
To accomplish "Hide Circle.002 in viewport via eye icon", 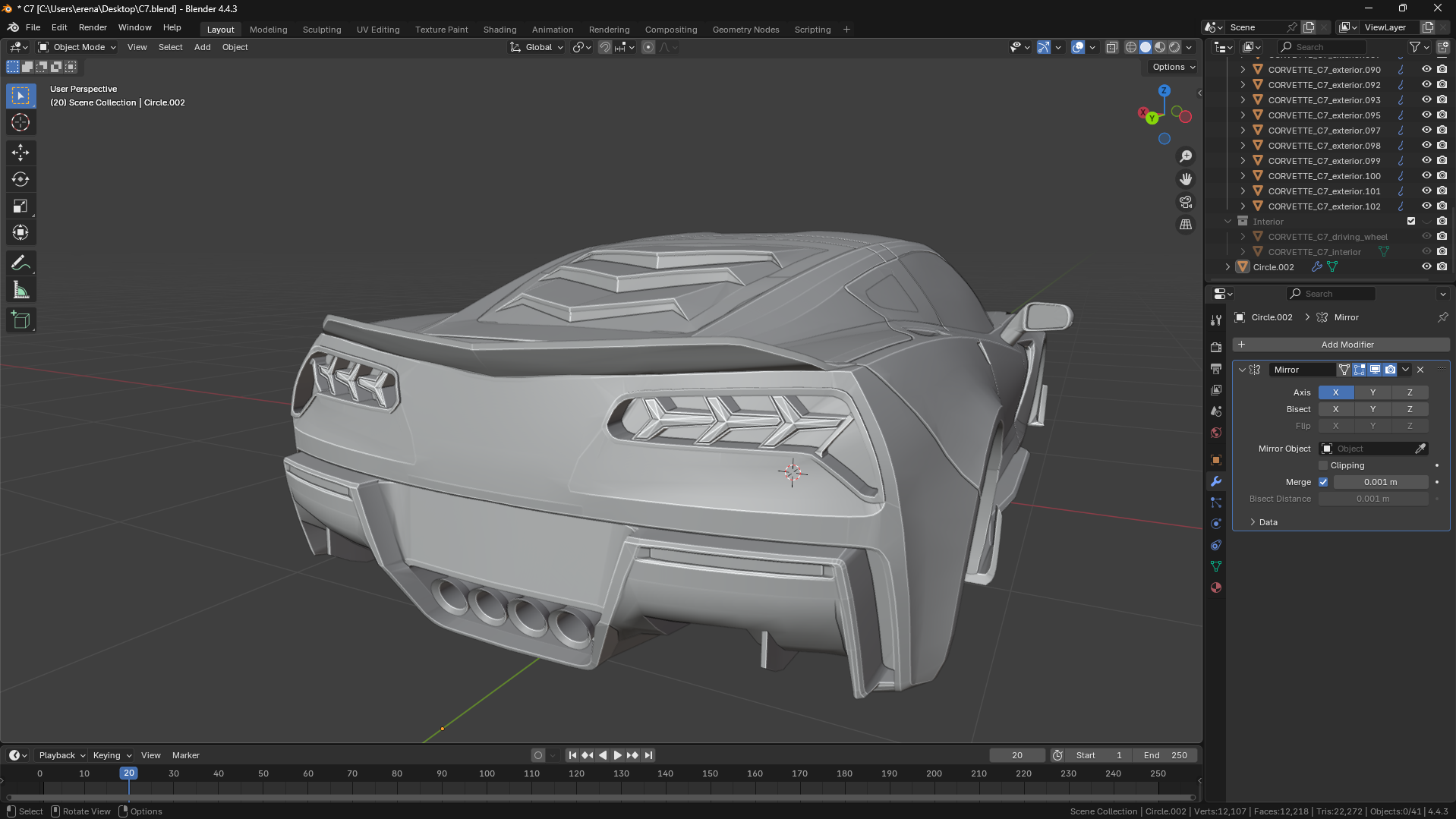I will (1426, 267).
